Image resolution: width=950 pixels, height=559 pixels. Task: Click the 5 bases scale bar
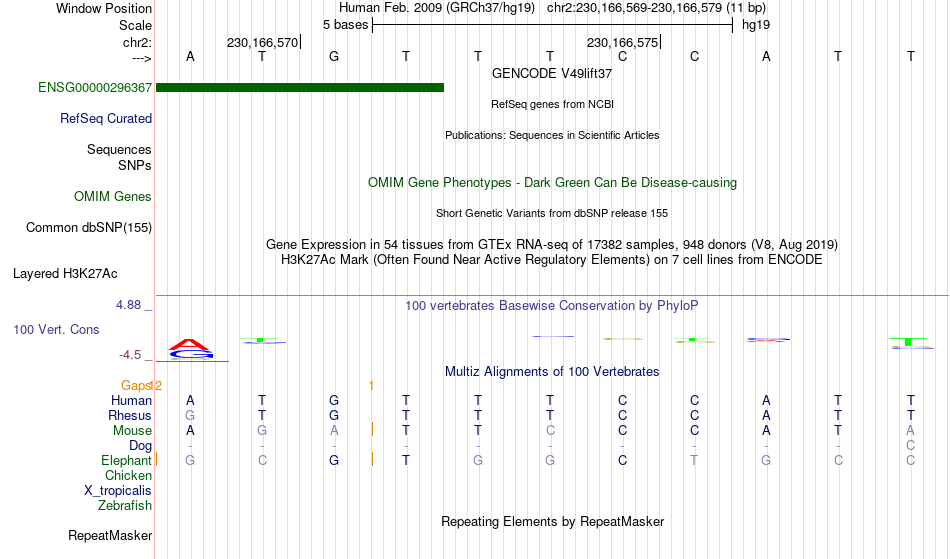(553, 25)
